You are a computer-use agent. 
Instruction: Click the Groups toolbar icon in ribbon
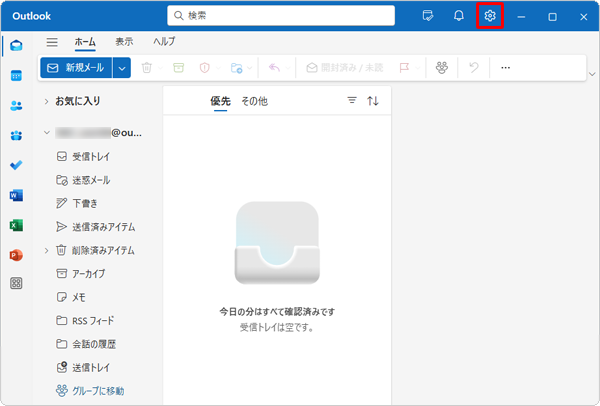(x=442, y=68)
